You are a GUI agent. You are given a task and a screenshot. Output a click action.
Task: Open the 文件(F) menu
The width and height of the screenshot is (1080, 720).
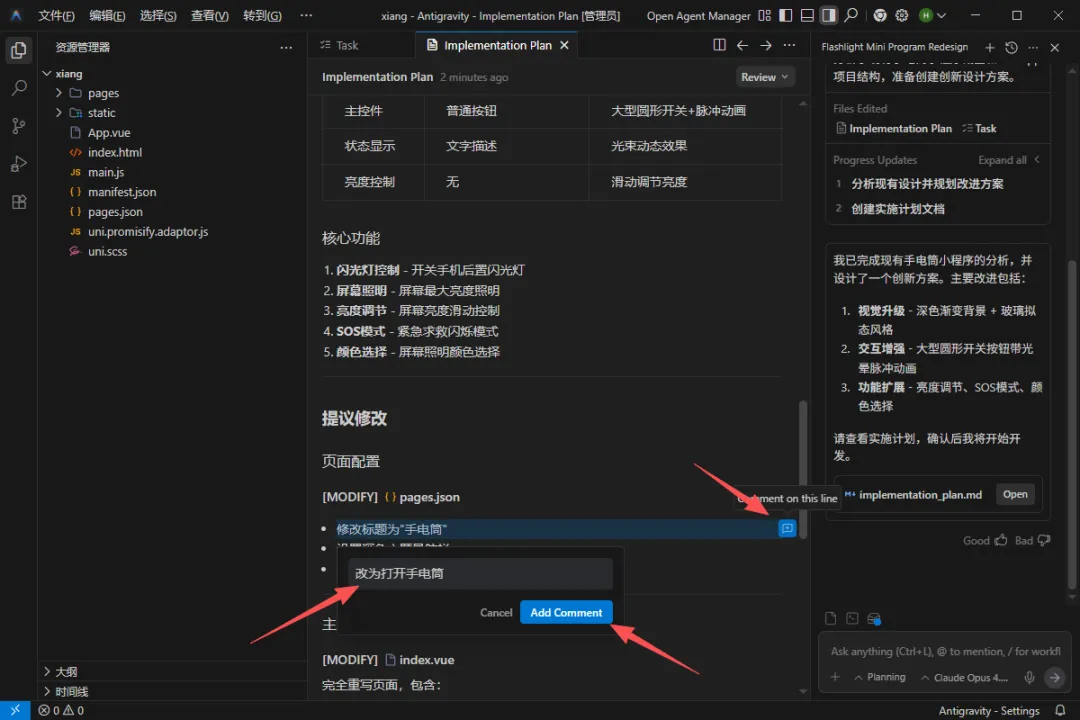pyautogui.click(x=56, y=16)
